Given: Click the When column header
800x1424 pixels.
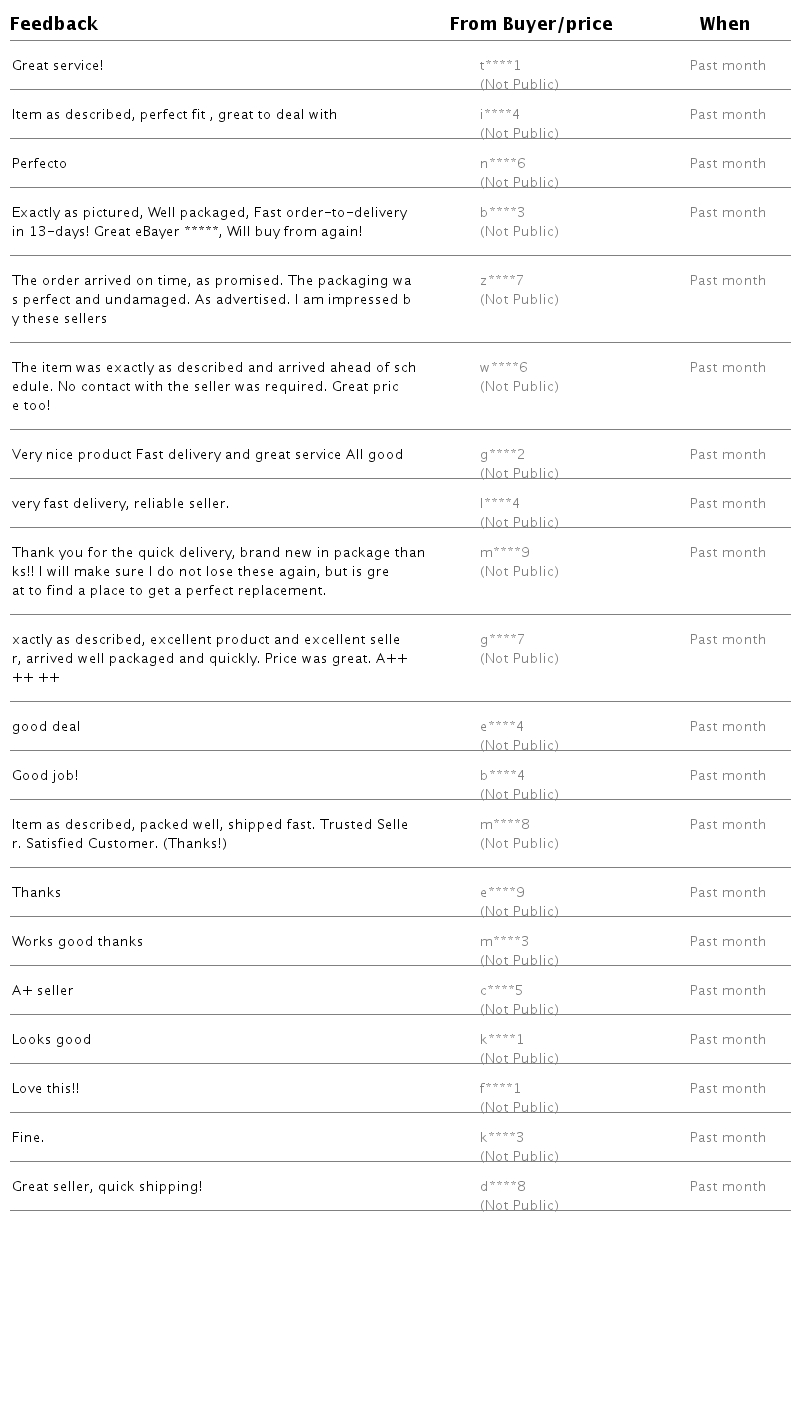Looking at the screenshot, I should tap(724, 24).
